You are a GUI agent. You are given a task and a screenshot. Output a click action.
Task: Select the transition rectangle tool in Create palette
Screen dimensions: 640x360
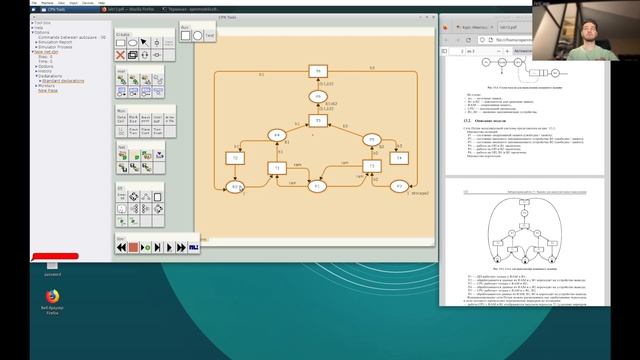pyautogui.click(x=120, y=43)
